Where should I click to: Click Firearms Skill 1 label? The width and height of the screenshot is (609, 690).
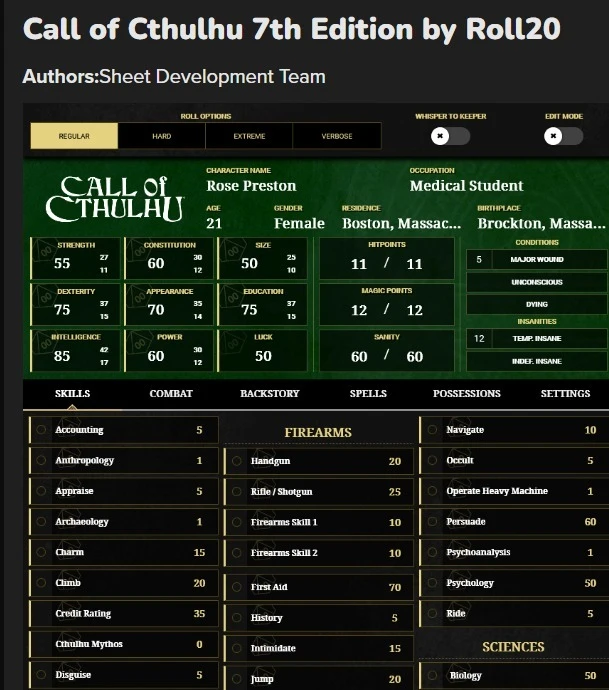284,522
